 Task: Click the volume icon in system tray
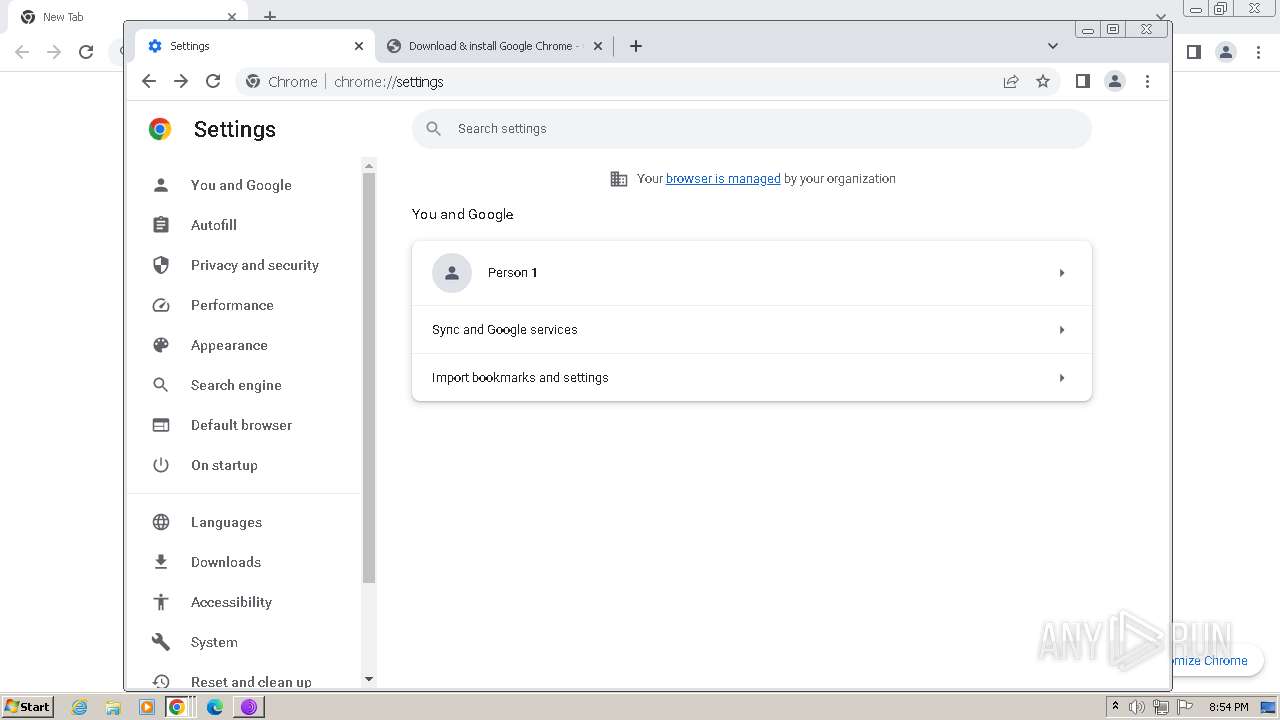[1137, 707]
